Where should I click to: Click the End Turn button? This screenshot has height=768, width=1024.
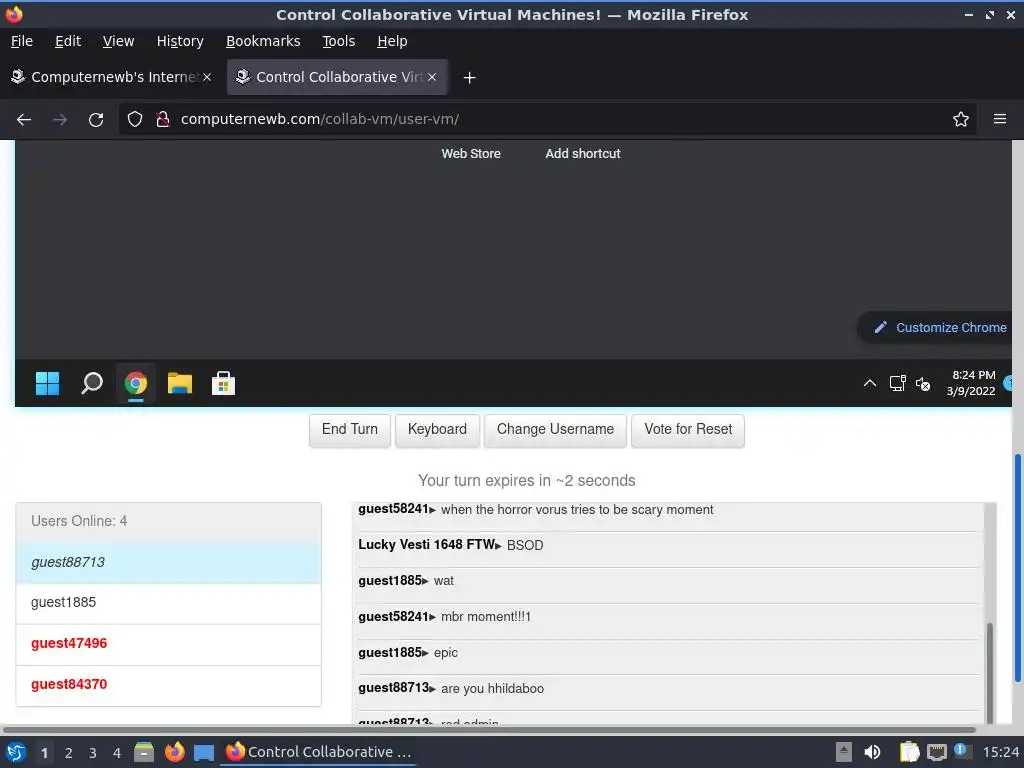[x=349, y=430]
